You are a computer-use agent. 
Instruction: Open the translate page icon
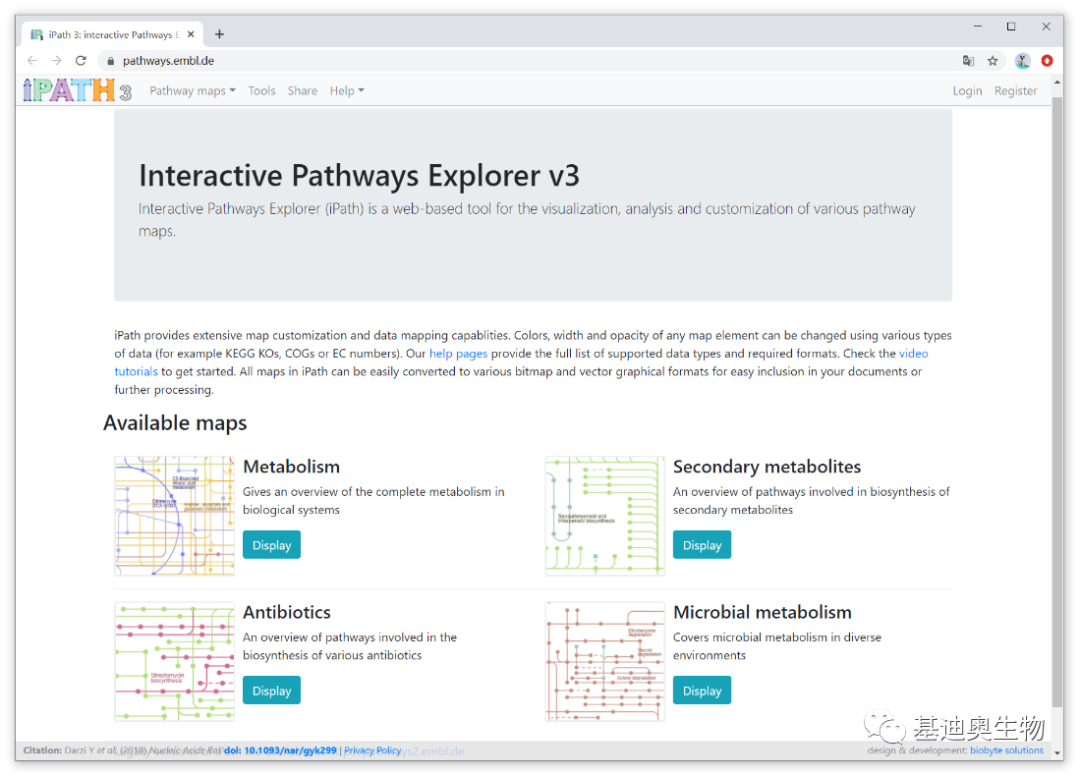(968, 61)
